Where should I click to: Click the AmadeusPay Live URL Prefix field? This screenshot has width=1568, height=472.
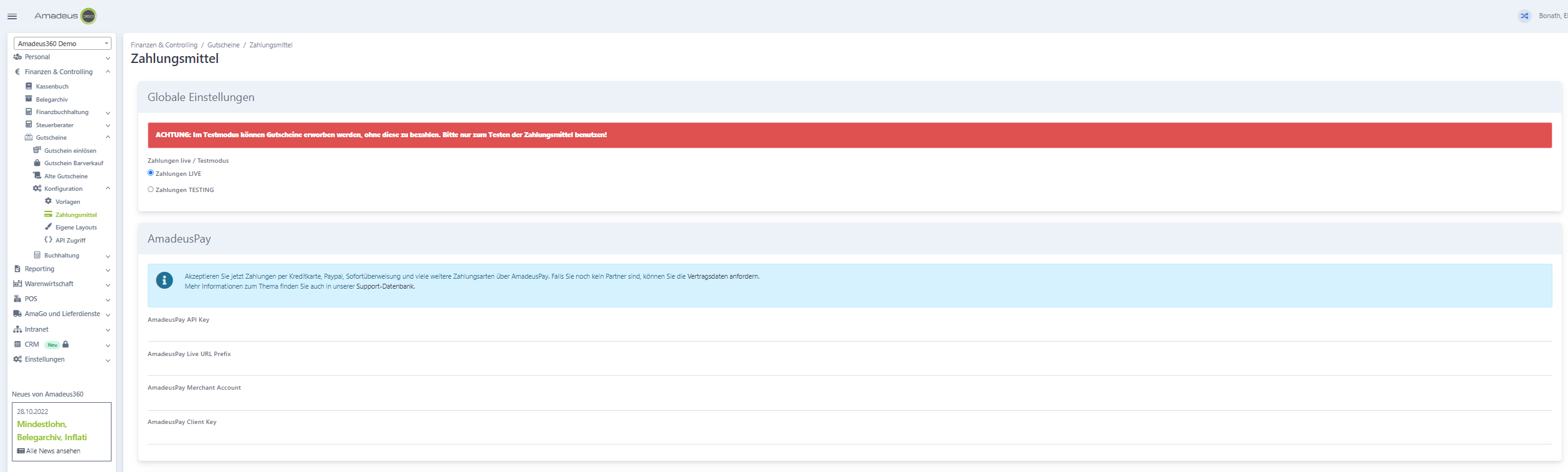pos(850,367)
